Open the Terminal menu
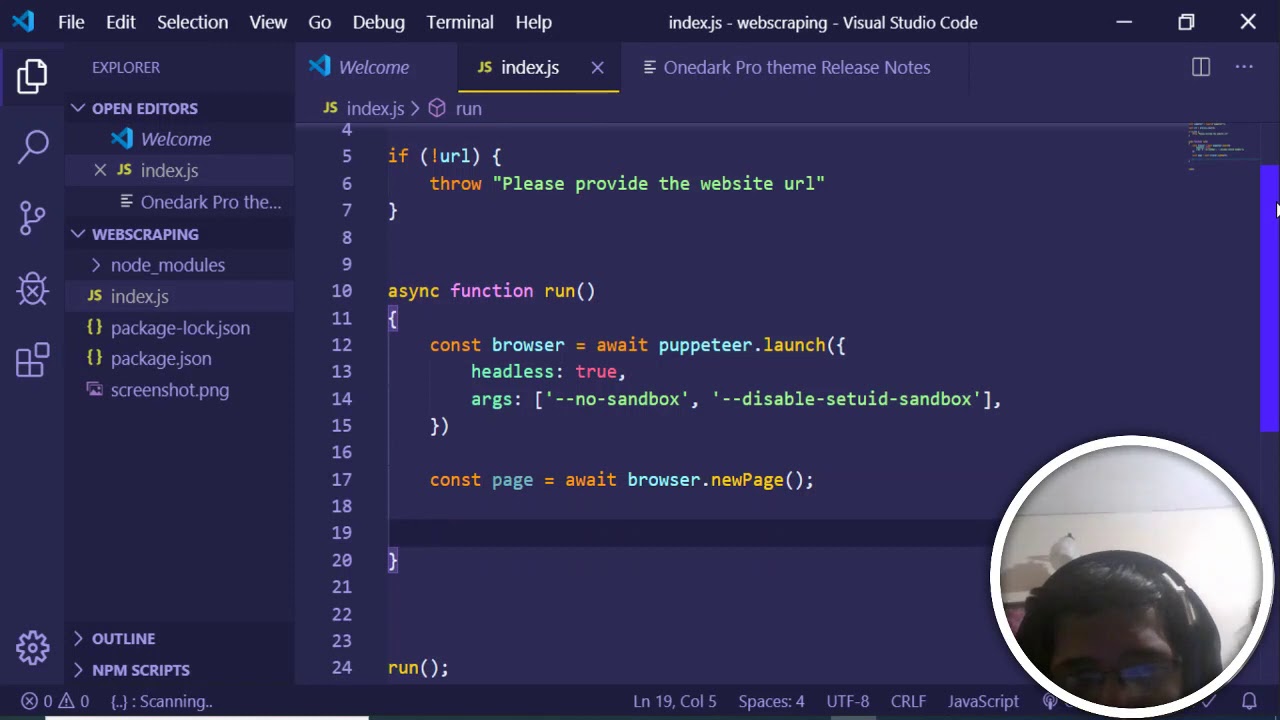This screenshot has height=720, width=1280. tap(460, 22)
